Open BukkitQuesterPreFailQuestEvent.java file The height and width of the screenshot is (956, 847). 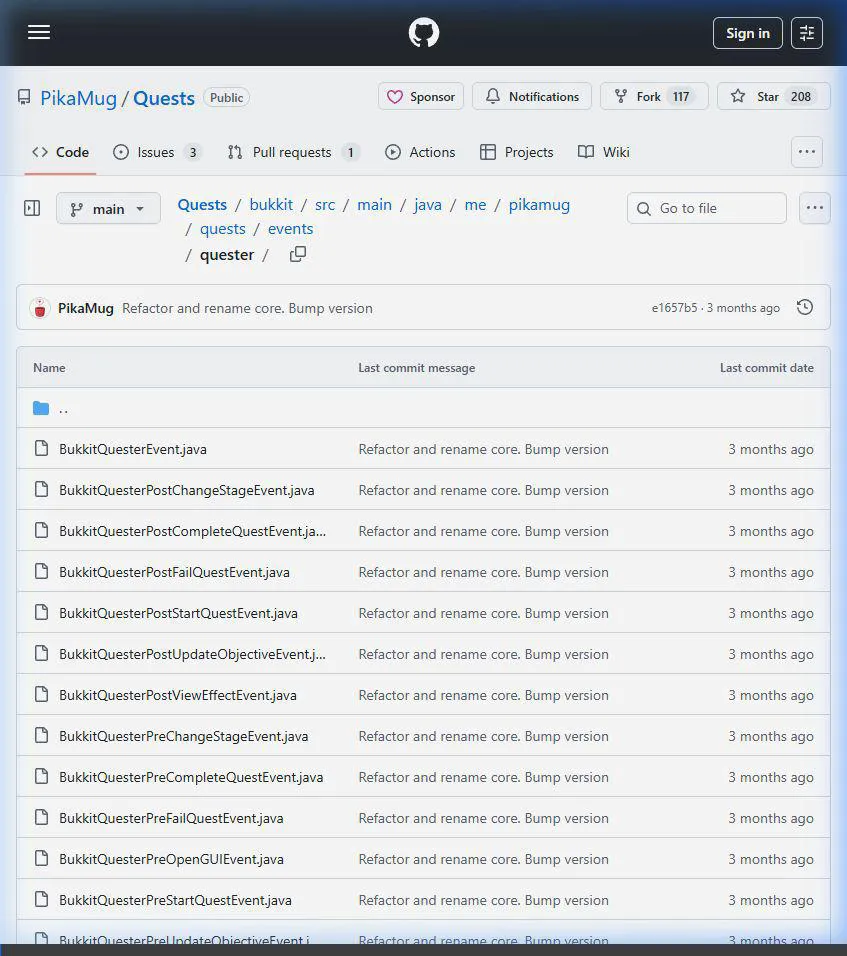[171, 818]
